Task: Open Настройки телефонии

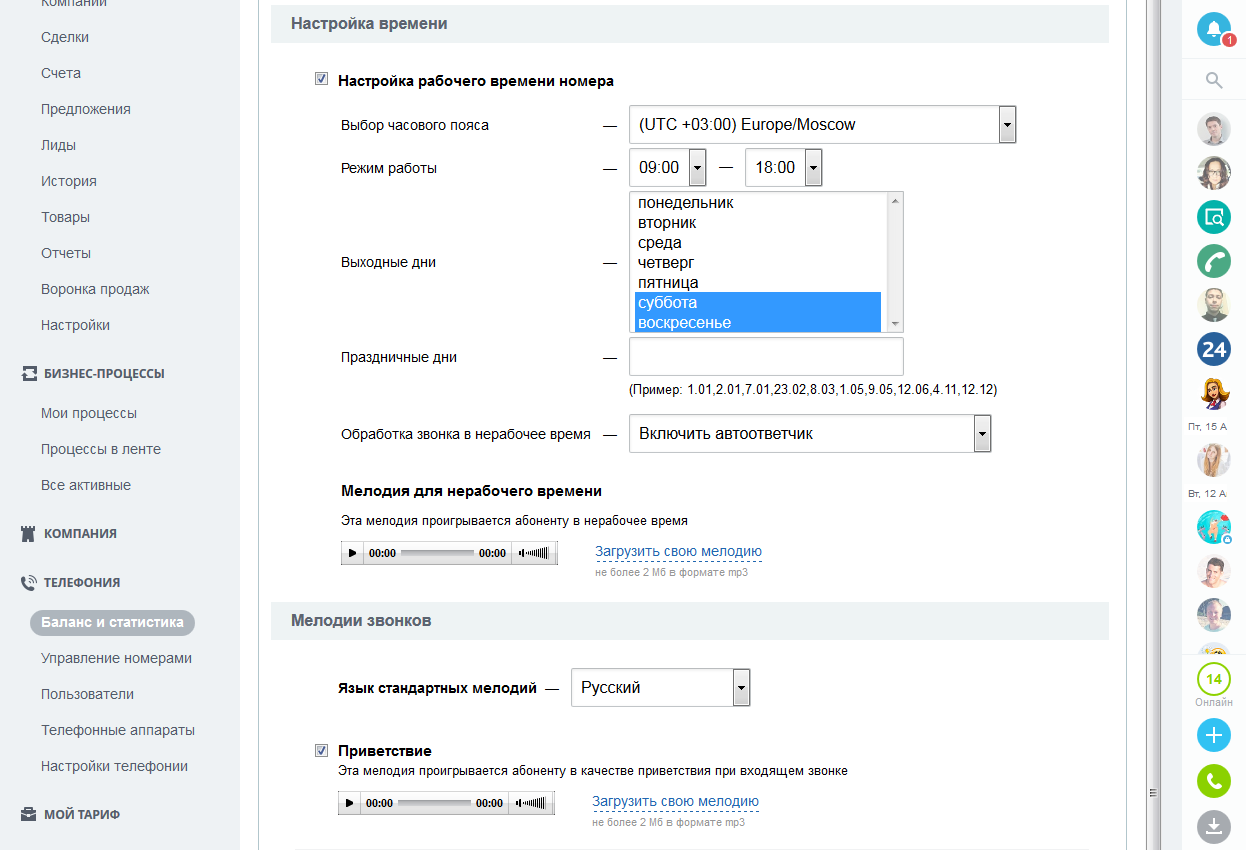Action: [x=114, y=766]
